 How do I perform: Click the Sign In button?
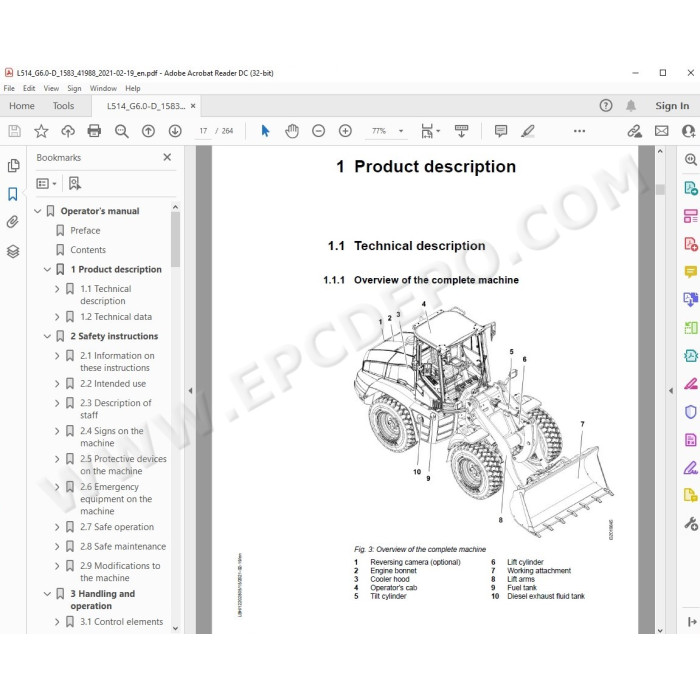672,106
